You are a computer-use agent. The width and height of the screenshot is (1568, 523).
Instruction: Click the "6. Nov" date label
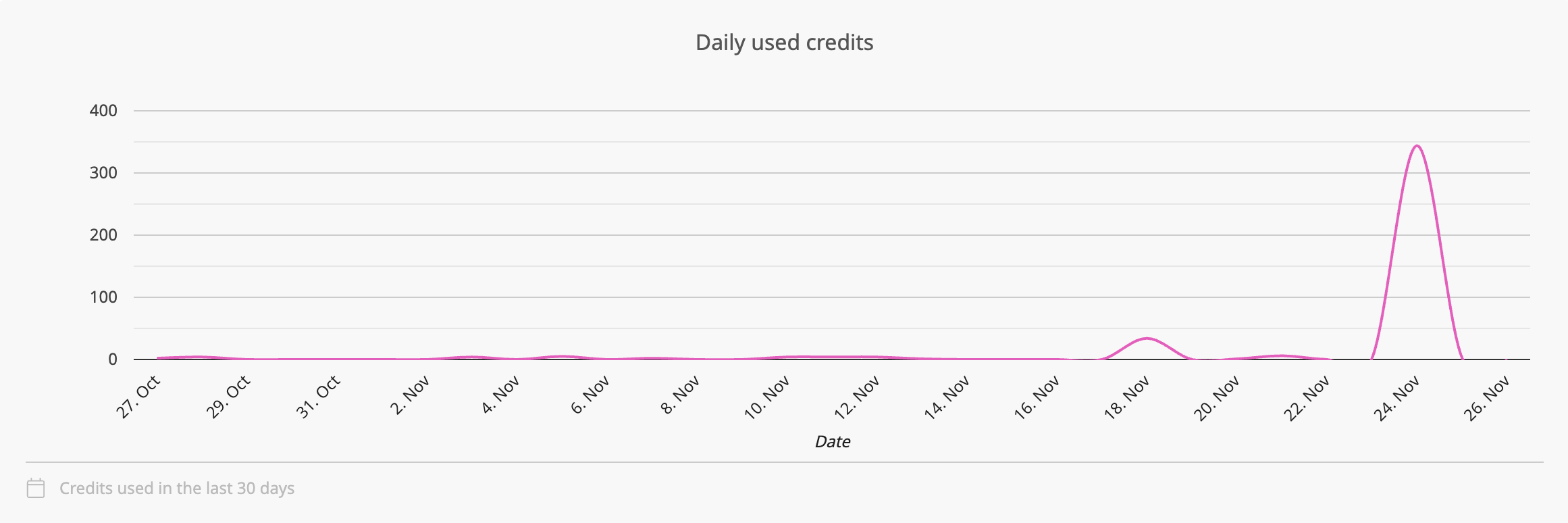590,396
